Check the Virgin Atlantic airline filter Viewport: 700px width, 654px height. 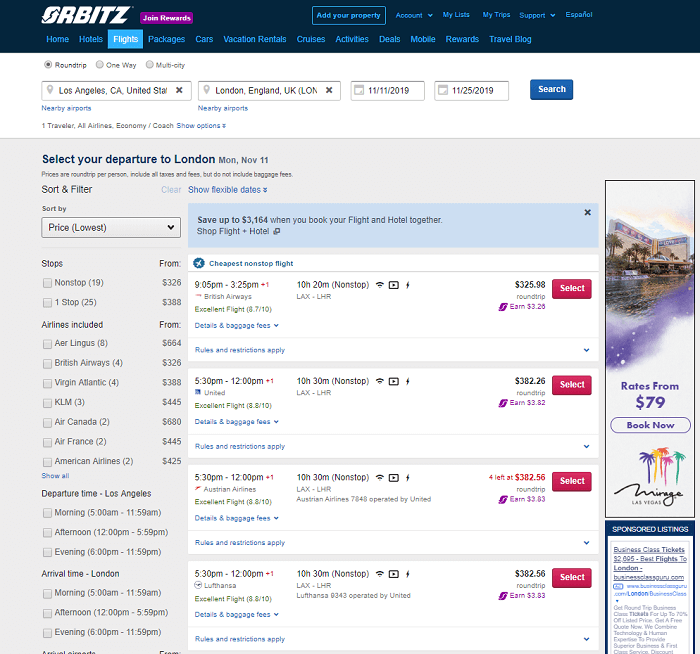47,383
